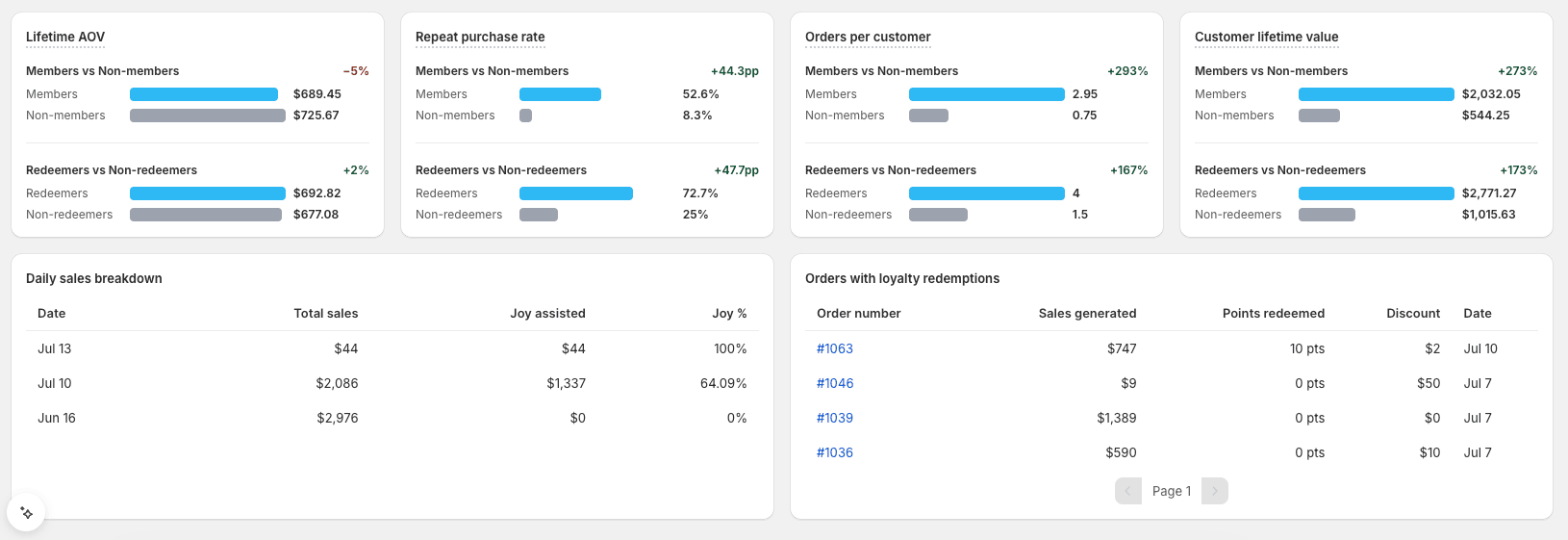1568x540 pixels.
Task: Click the $747 sales generated value
Action: point(1122,348)
